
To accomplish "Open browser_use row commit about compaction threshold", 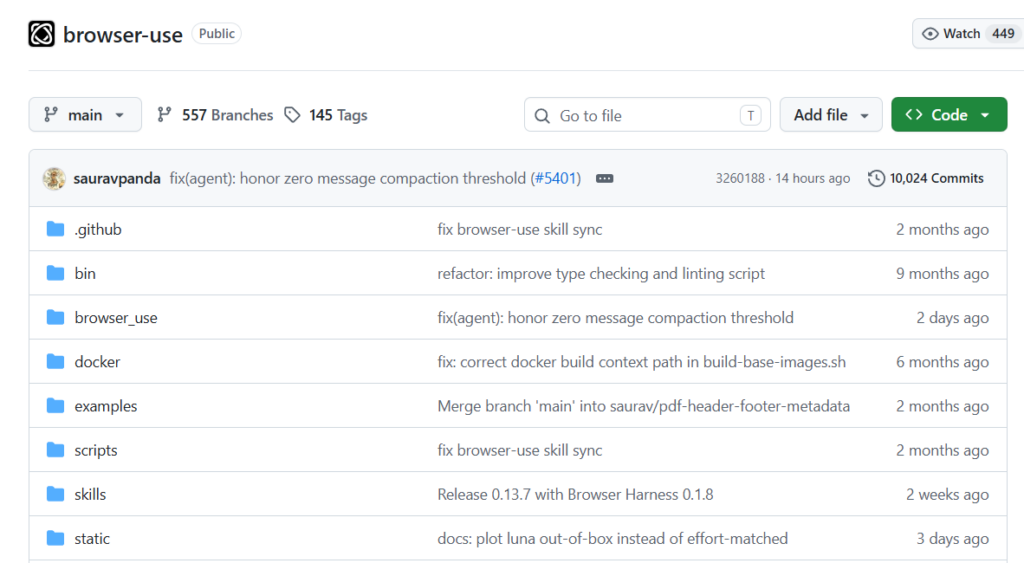I will point(615,317).
